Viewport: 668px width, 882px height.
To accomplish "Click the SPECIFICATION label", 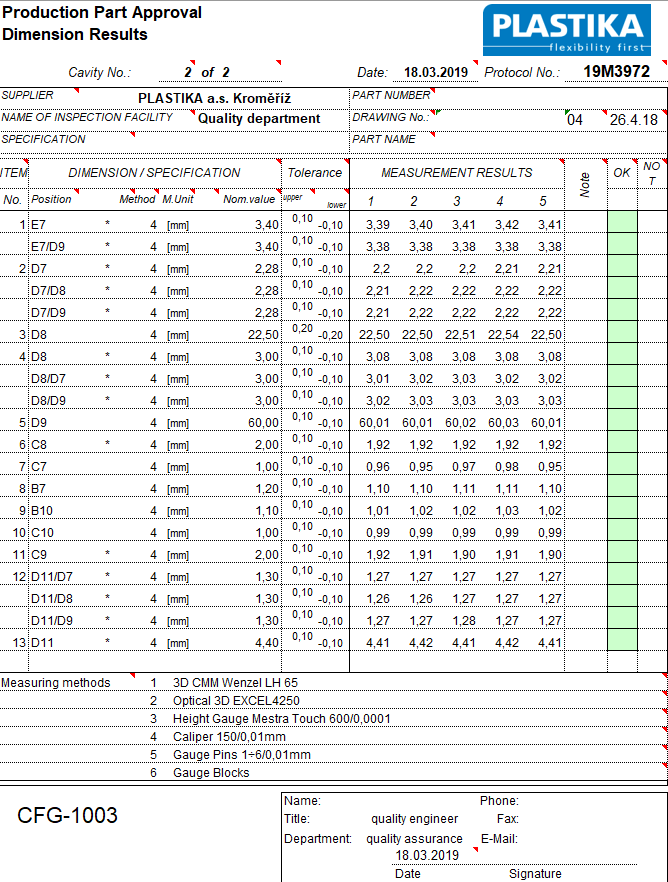I will point(43,139).
